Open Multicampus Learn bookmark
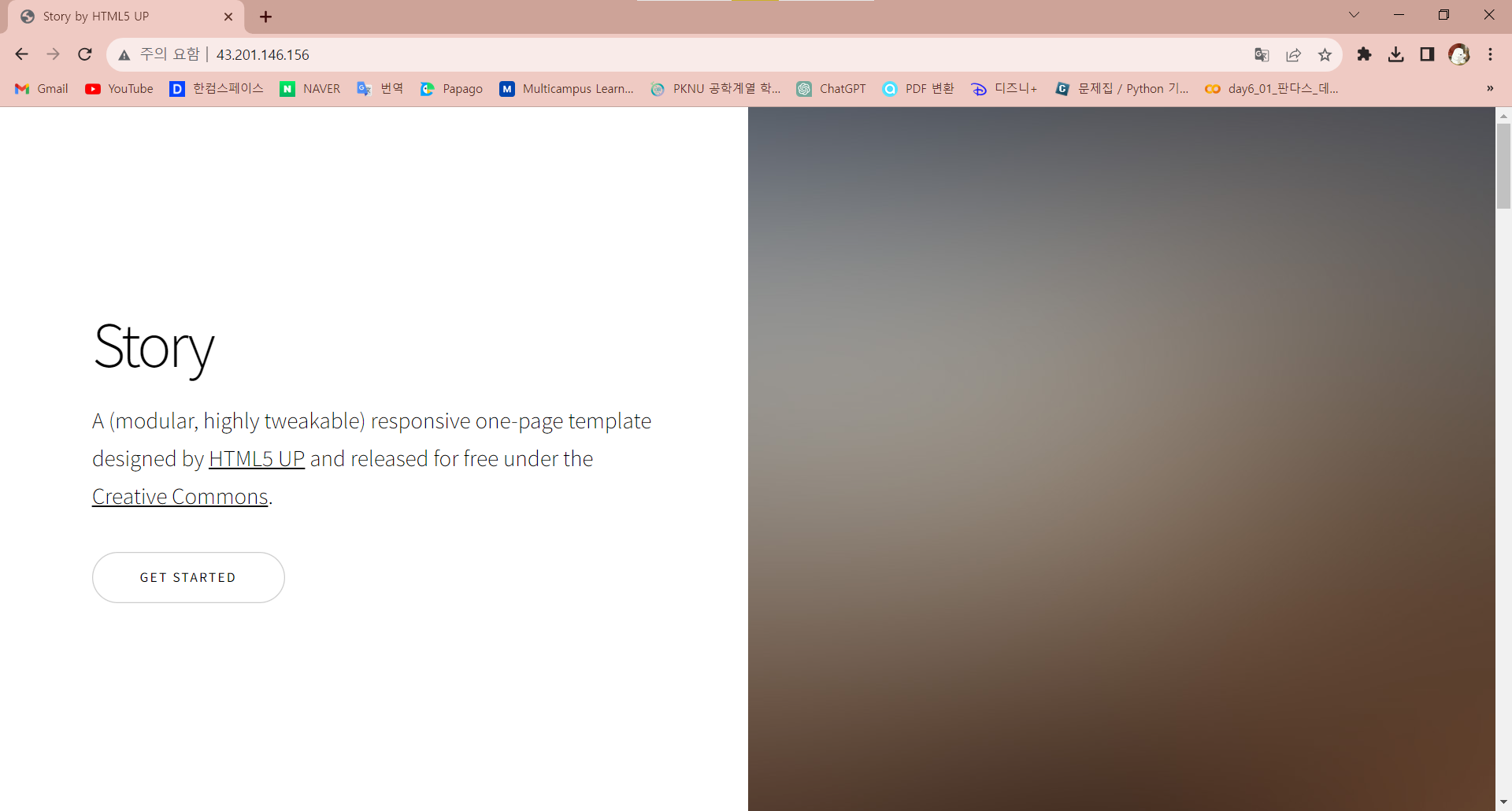 (567, 88)
